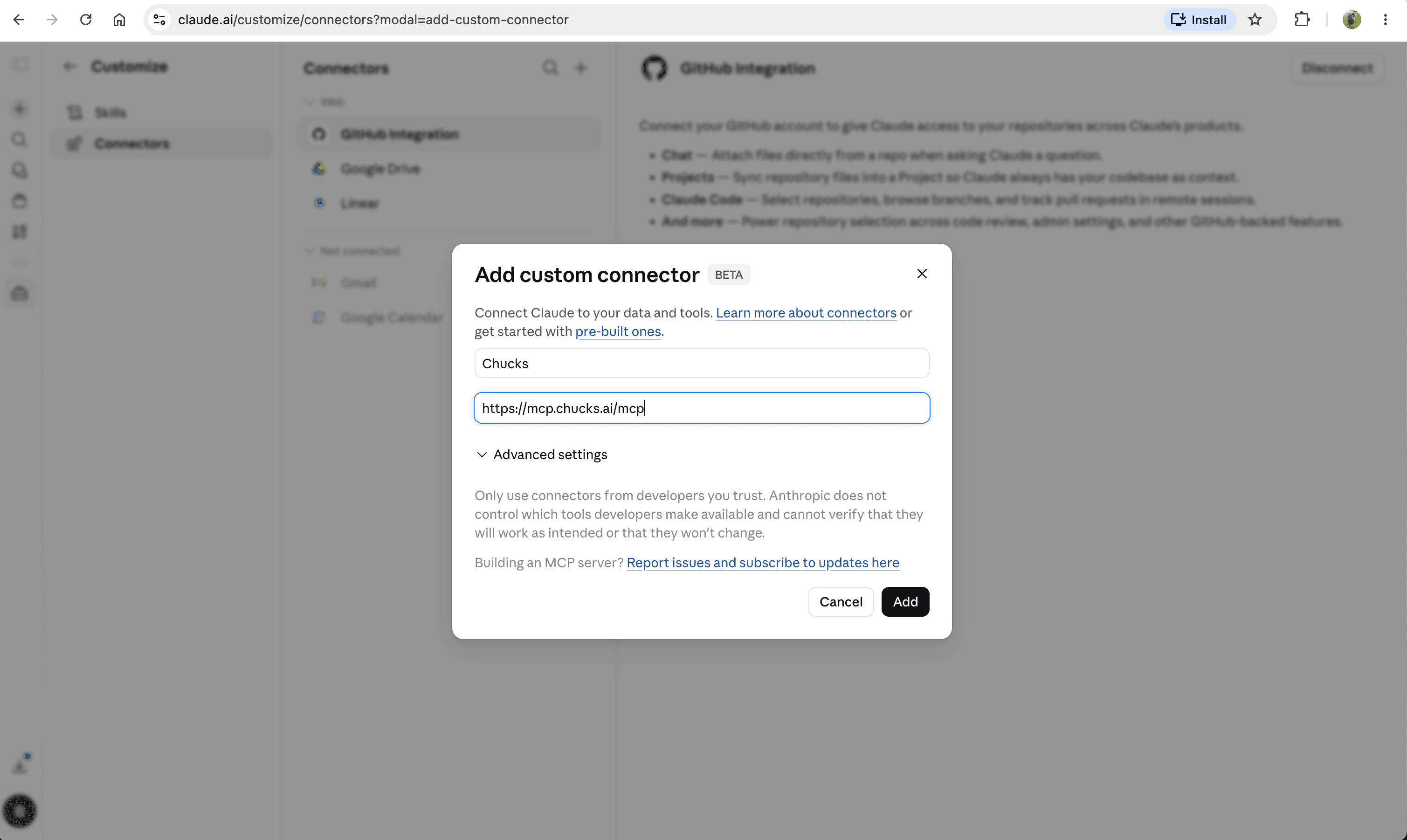The height and width of the screenshot is (840, 1407).
Task: Open search from left rail
Action: tap(20, 139)
